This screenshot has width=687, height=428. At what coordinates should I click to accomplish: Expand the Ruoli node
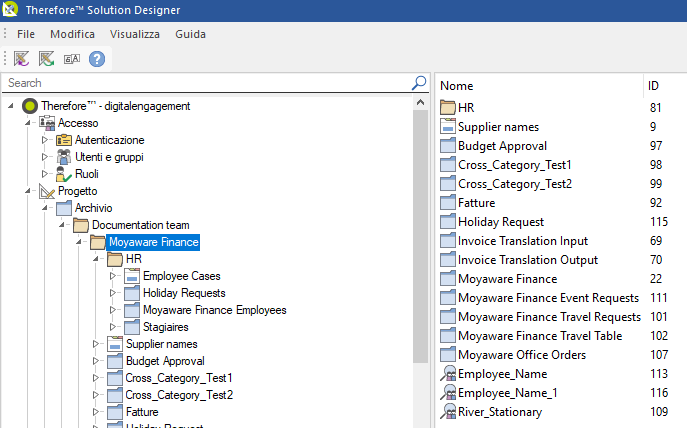pyautogui.click(x=45, y=174)
